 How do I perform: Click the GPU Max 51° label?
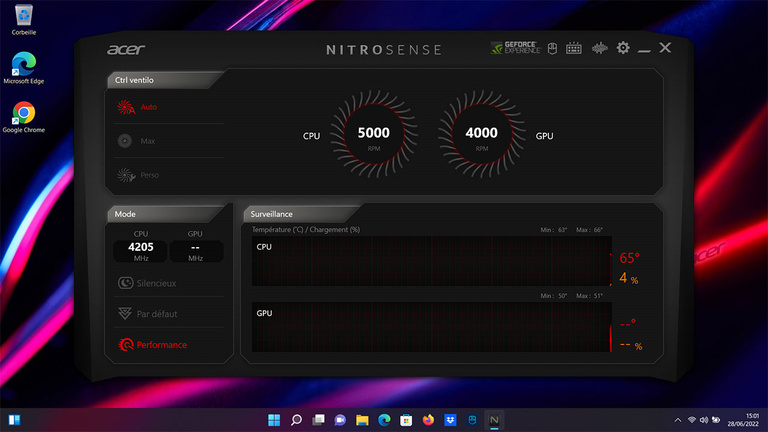coord(589,296)
